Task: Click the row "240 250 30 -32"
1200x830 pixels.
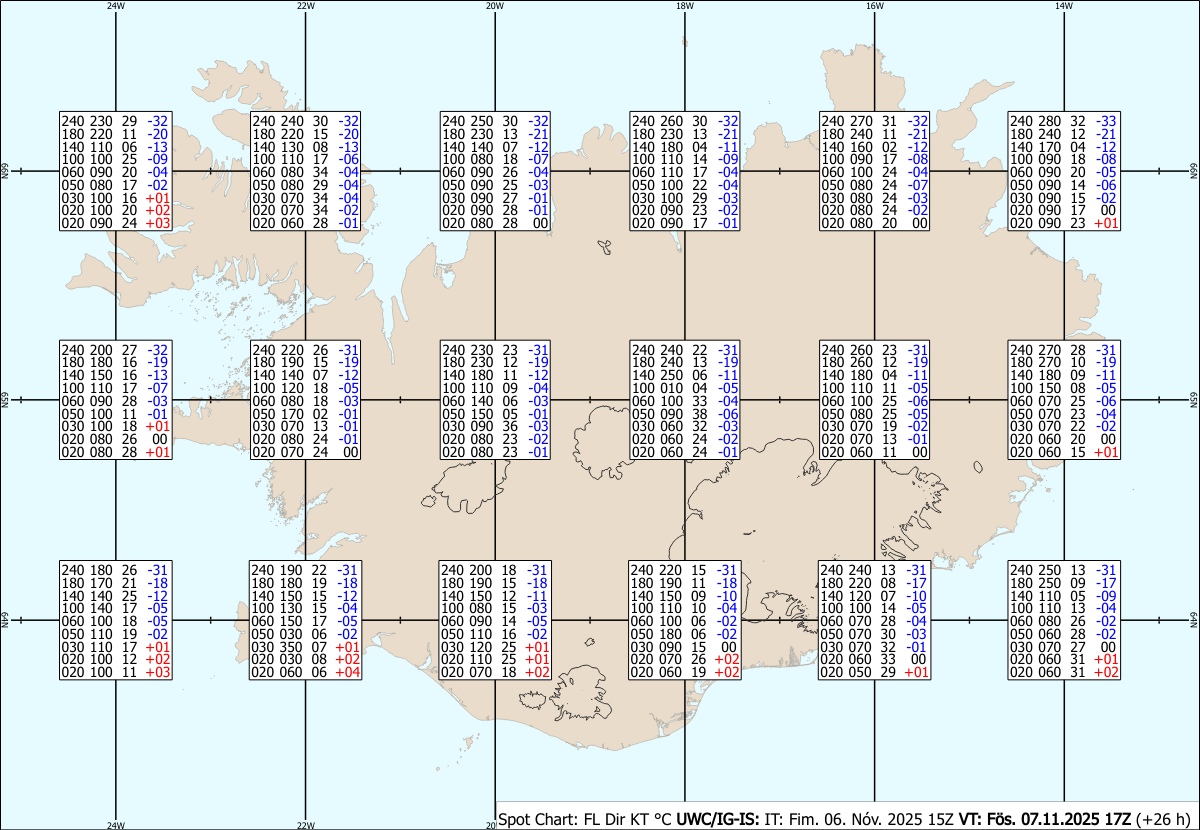Action: [x=496, y=120]
